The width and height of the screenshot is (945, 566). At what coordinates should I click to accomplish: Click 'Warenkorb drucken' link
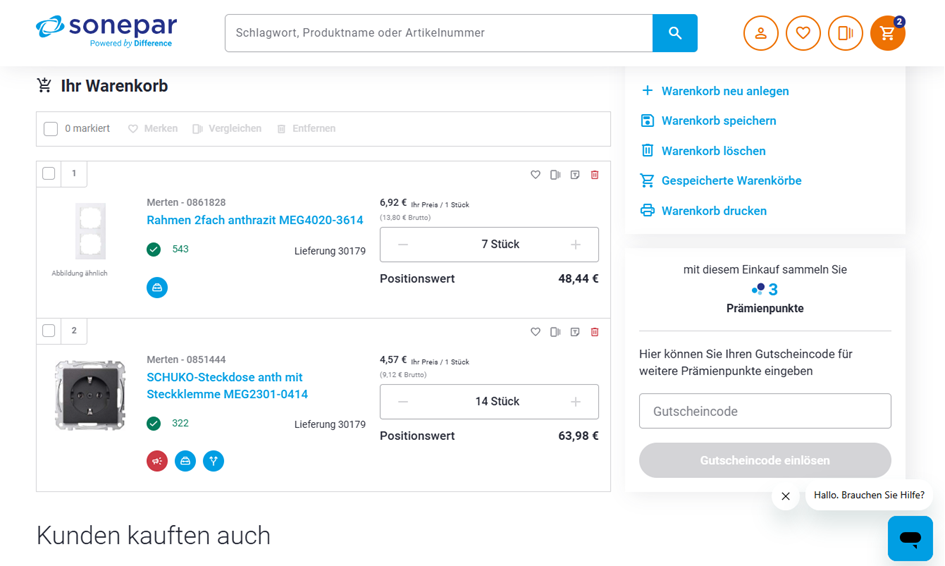[713, 211]
